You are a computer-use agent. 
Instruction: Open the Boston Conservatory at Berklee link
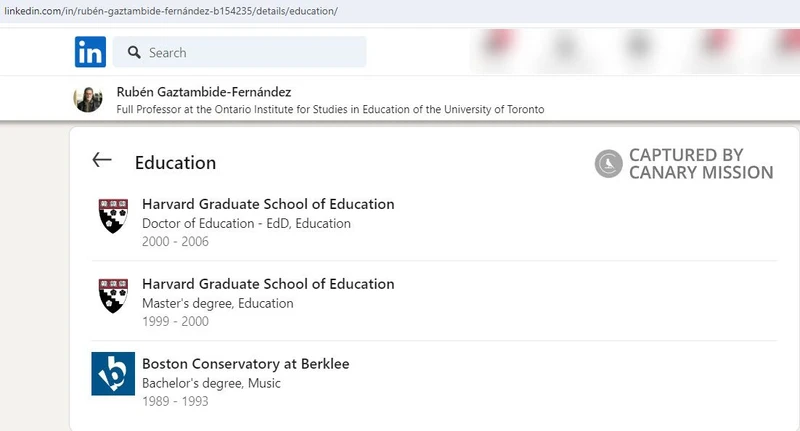[245, 364]
